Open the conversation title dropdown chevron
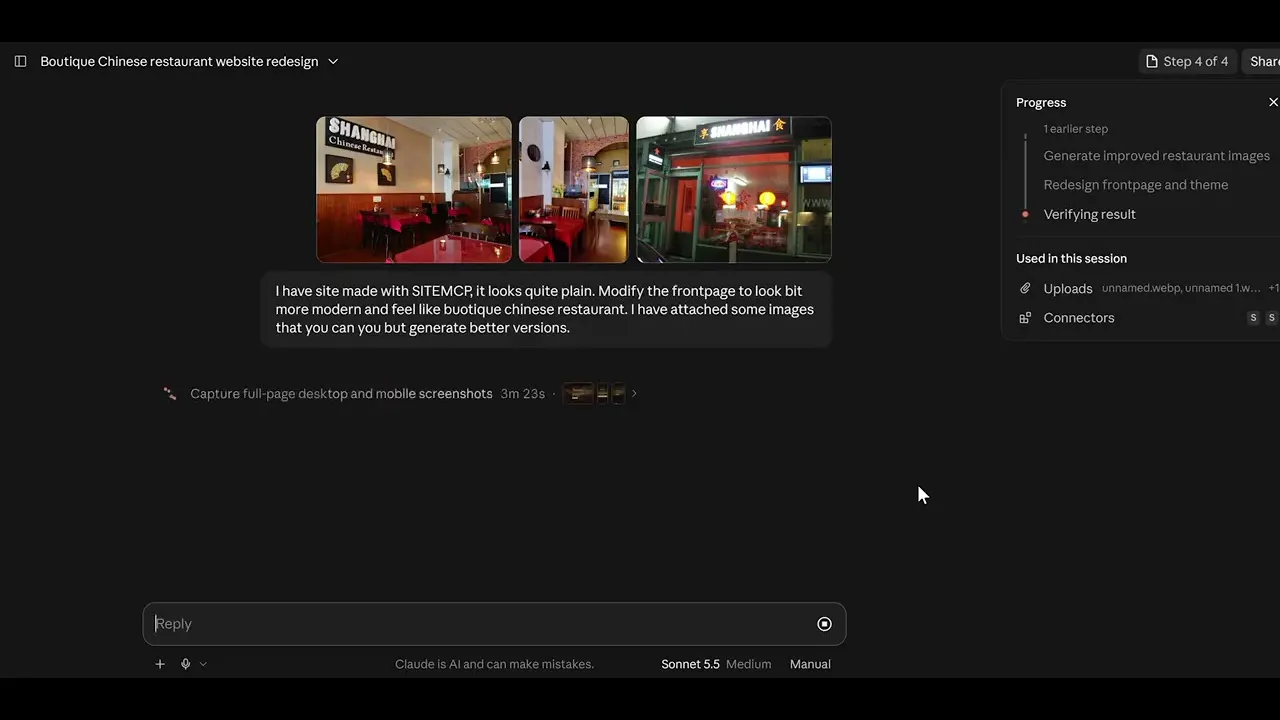The image size is (1280, 720). 333,61
